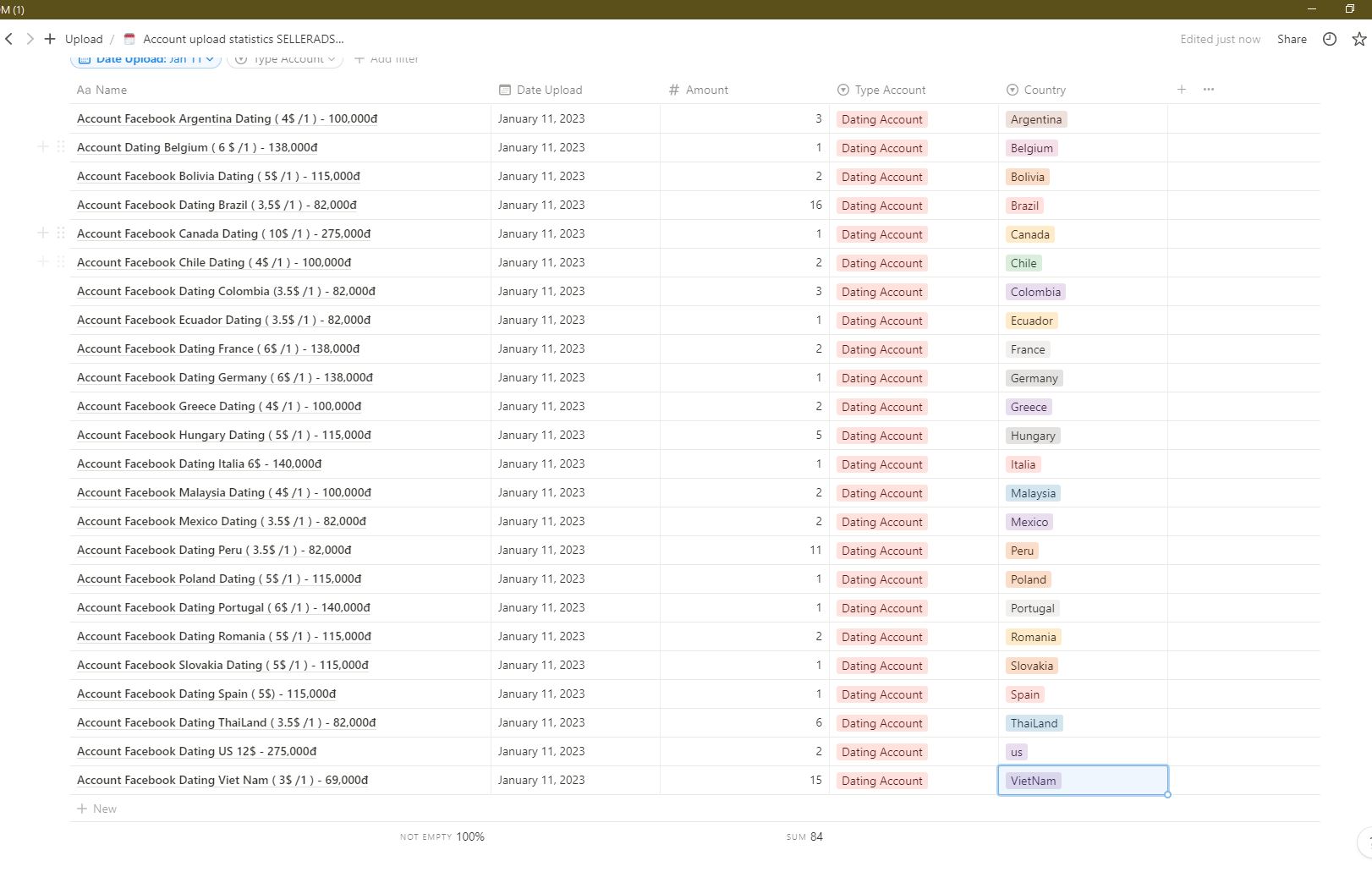Favorite this page with the star icon
Image resolution: width=1372 pixels, height=872 pixels.
pyautogui.click(x=1358, y=39)
